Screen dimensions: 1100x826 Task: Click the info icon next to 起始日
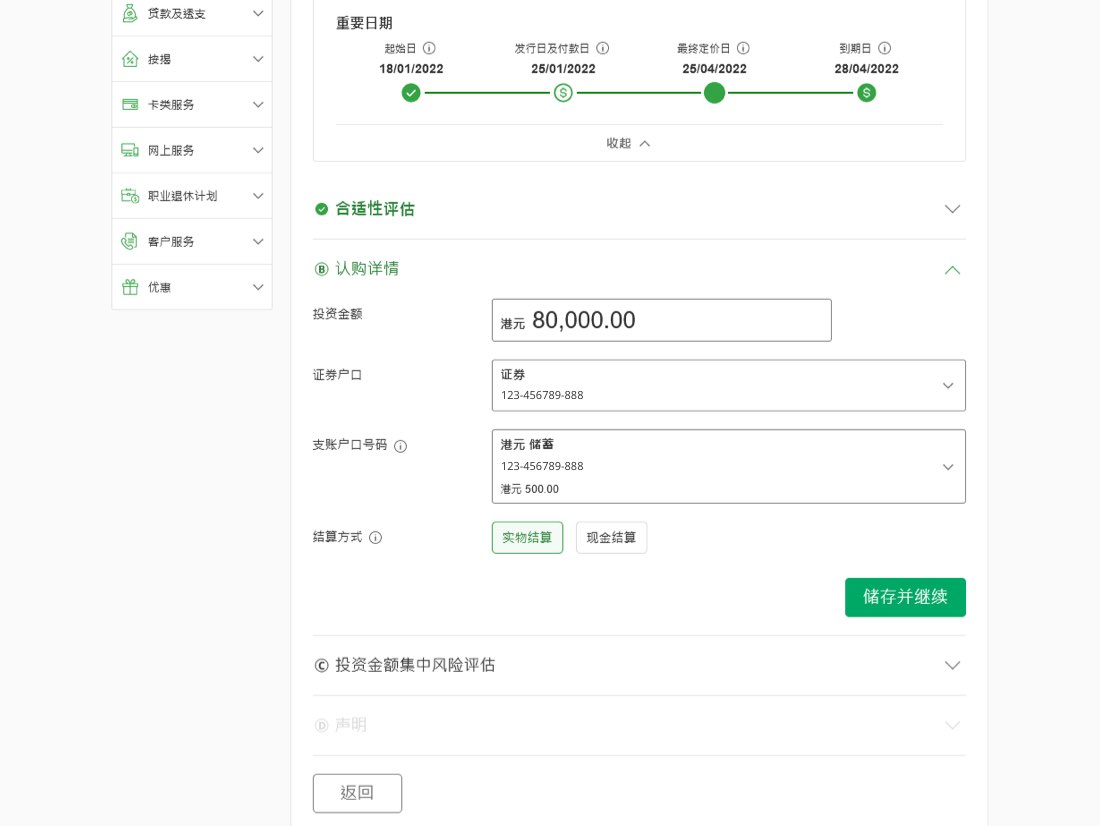pos(429,48)
